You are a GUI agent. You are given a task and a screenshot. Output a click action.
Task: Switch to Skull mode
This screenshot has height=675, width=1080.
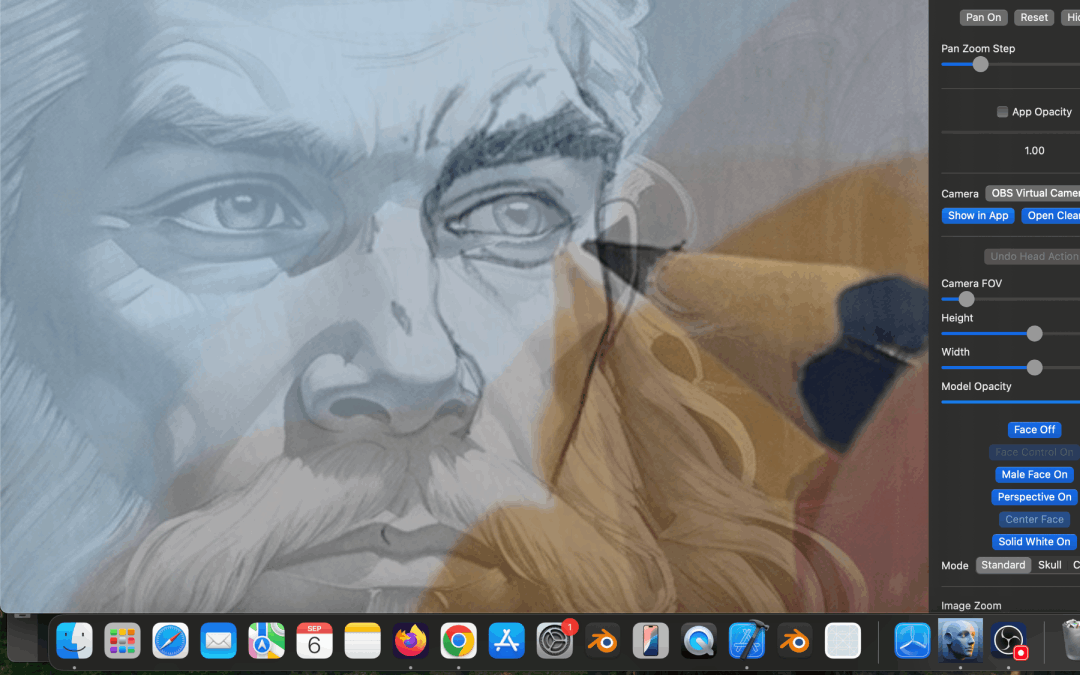pyautogui.click(x=1049, y=565)
